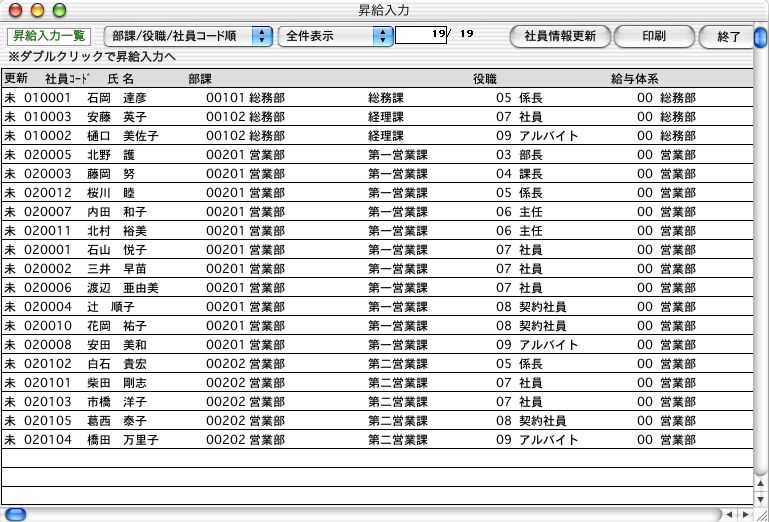Click the 社員コード column header
The image size is (769, 522).
(x=68, y=78)
